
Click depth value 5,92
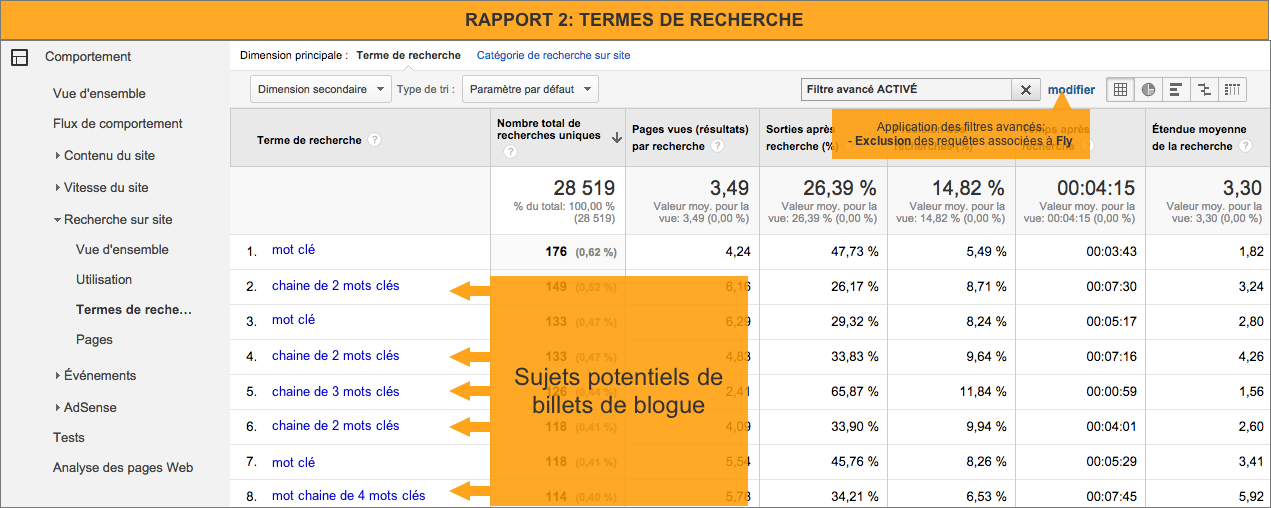[1251, 496]
